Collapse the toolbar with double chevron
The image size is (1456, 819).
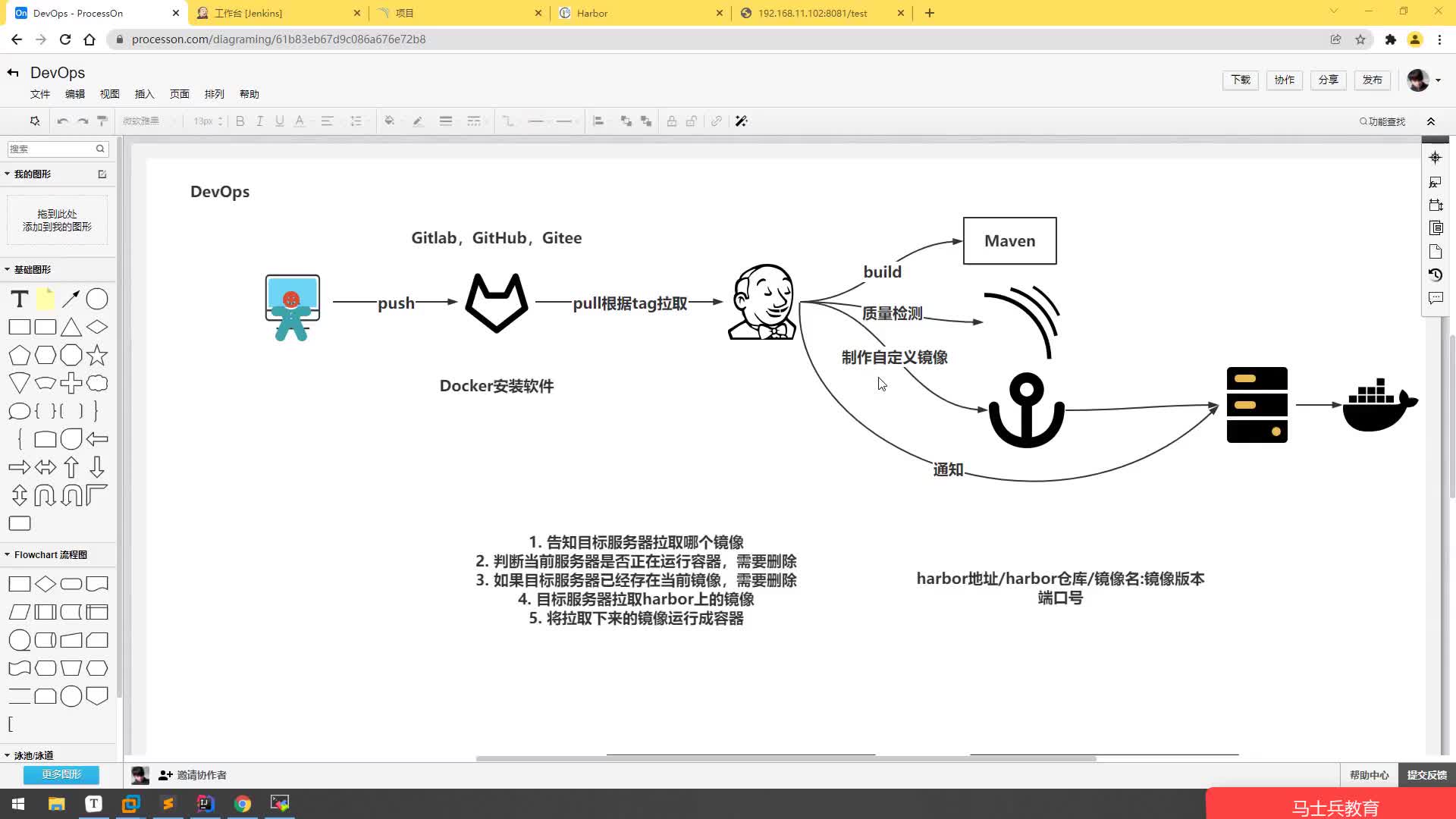(x=1431, y=121)
